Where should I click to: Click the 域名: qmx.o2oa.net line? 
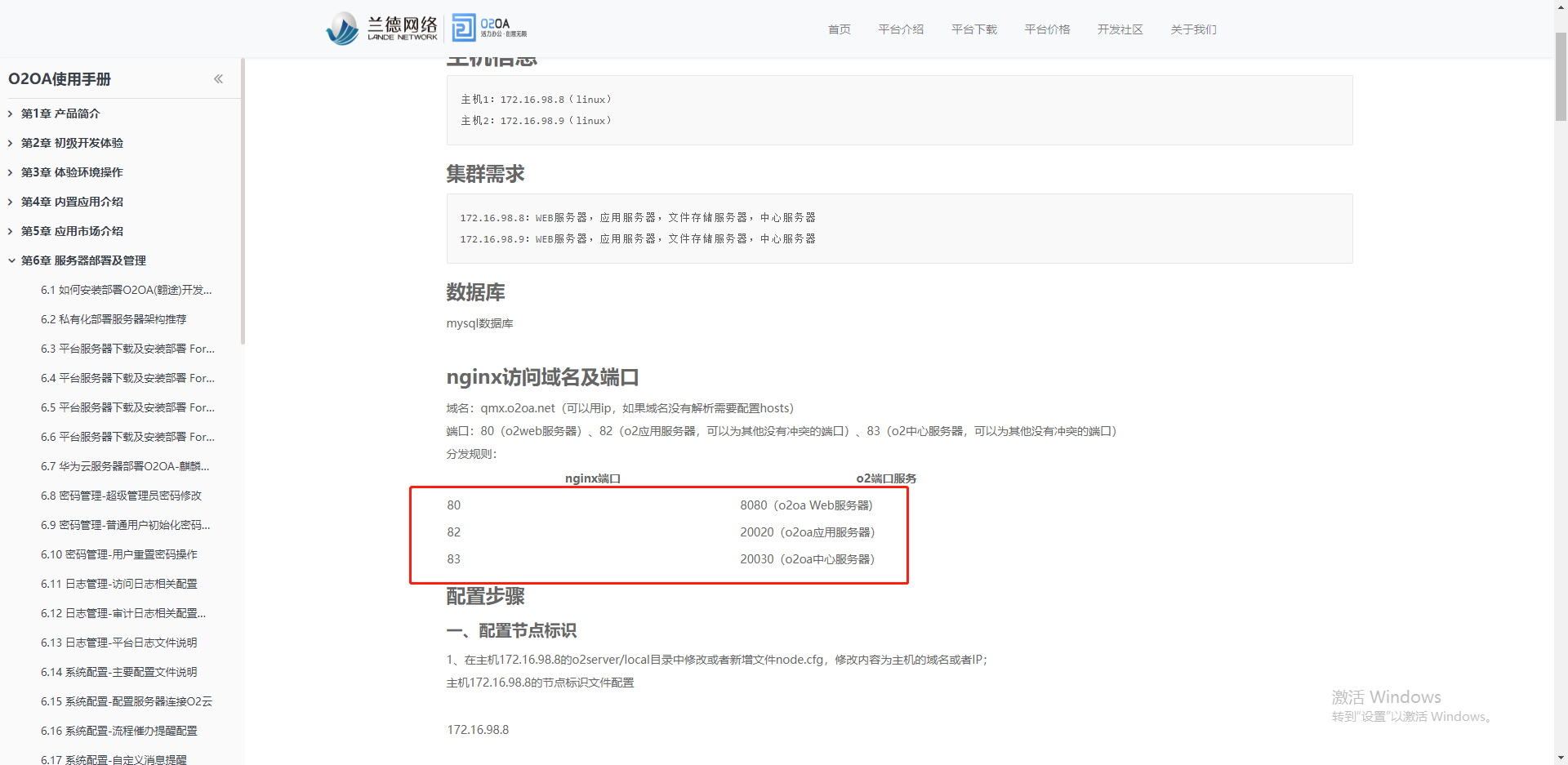click(620, 408)
